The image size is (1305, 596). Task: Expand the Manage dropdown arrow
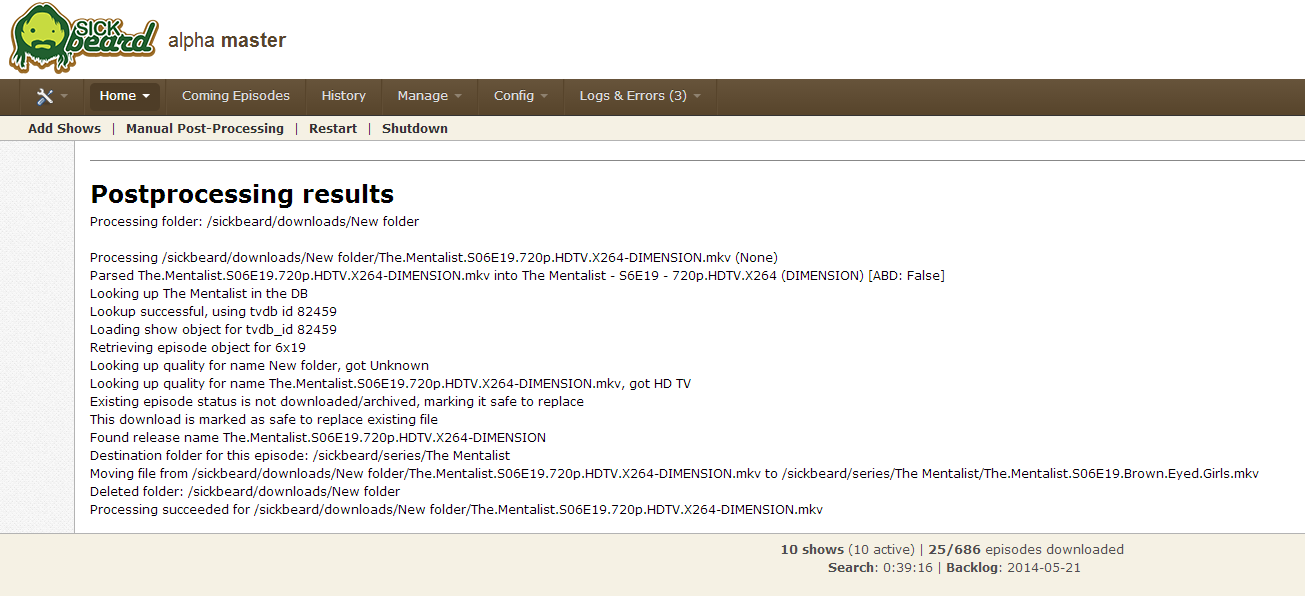[x=458, y=97]
